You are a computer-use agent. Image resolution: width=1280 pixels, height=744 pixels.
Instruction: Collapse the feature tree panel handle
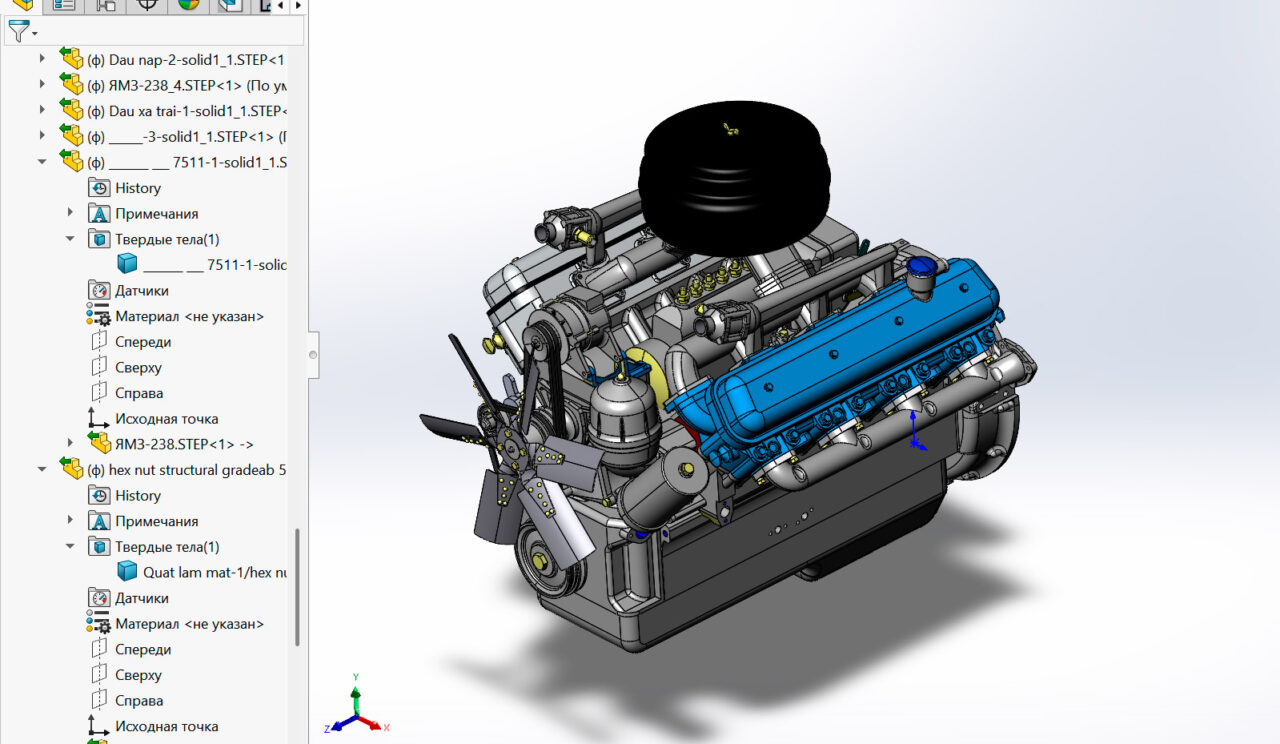point(313,354)
